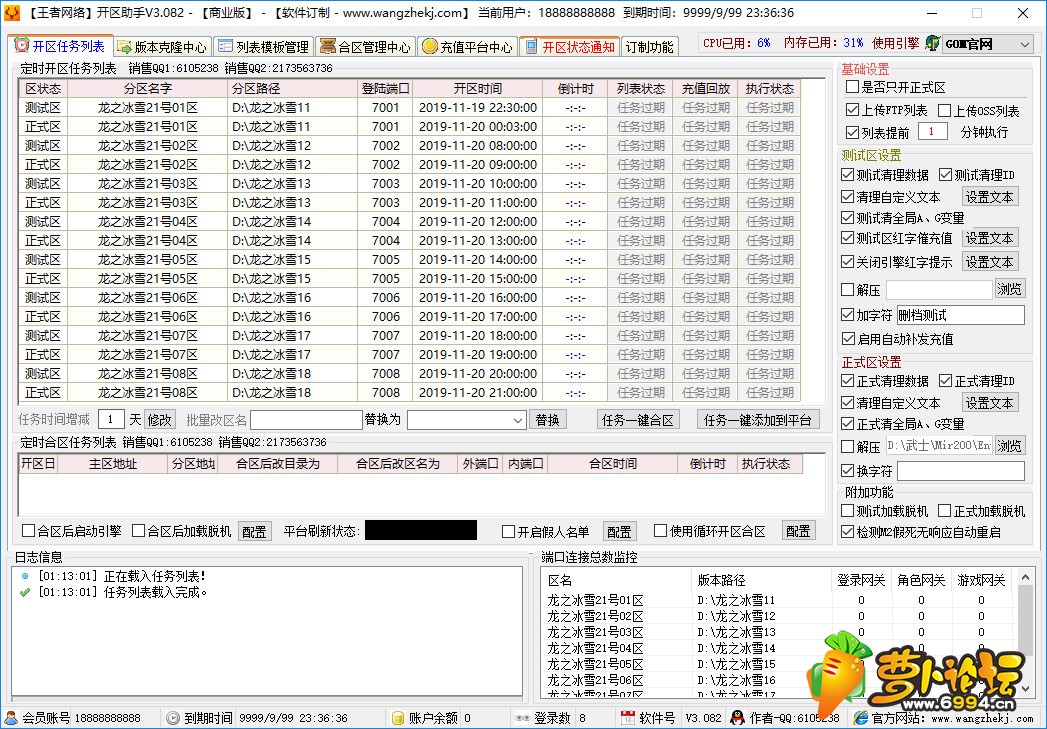
Task: Click the 任务时间增减 days input field
Action: [111, 419]
